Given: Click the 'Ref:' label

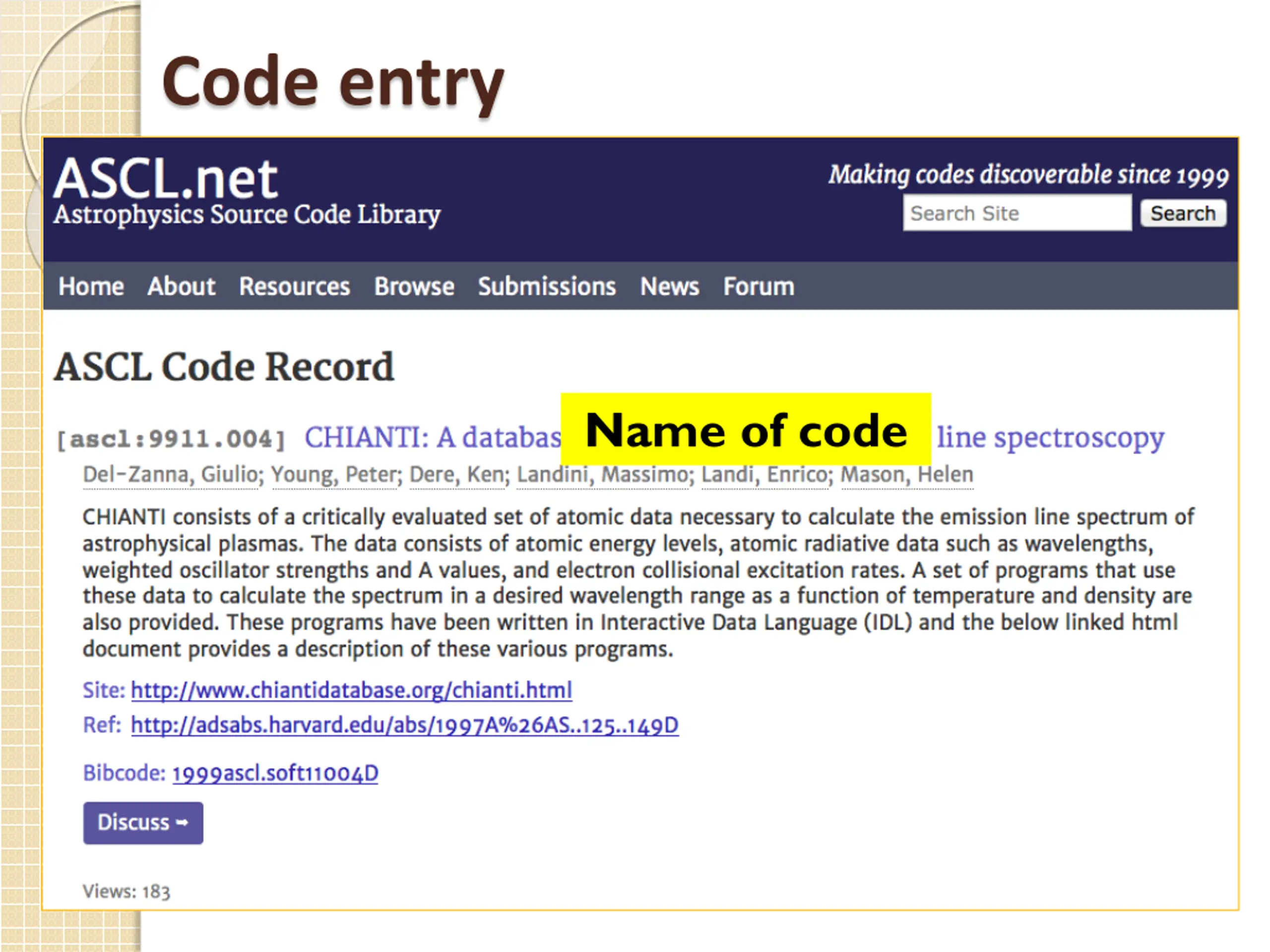Looking at the screenshot, I should [102, 725].
